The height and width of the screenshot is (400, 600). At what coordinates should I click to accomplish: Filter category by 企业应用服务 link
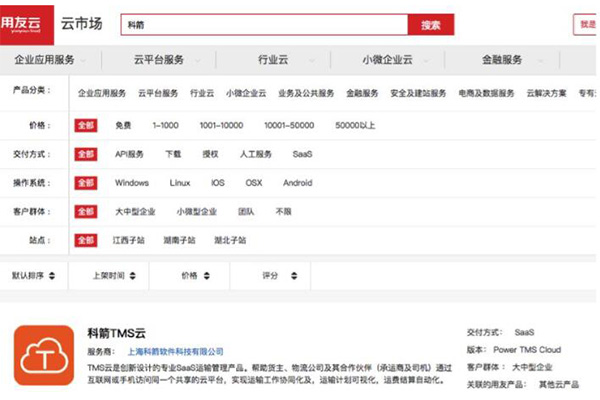(102, 93)
